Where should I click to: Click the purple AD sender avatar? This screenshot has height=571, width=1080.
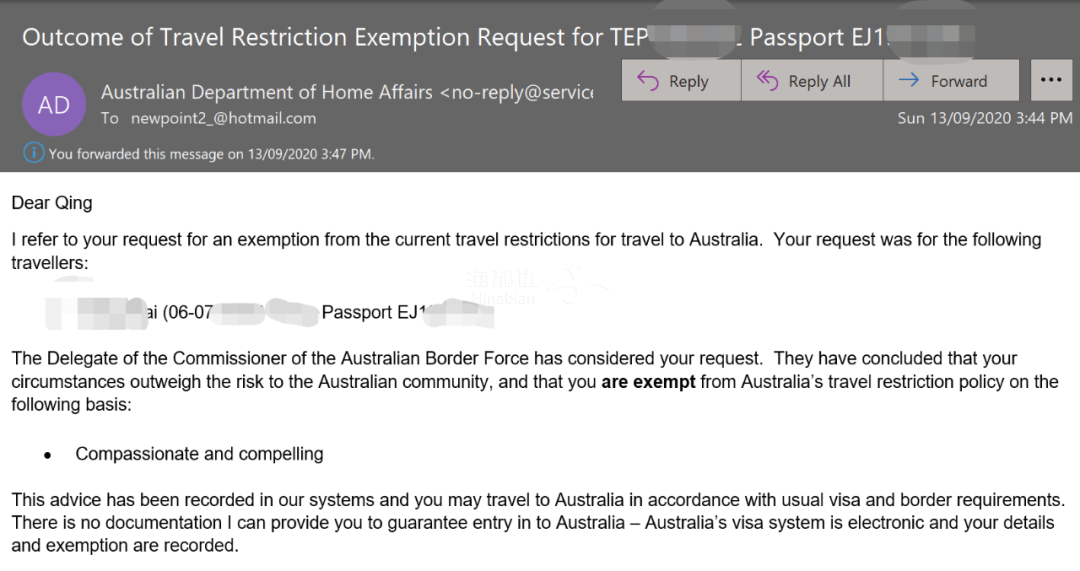(x=54, y=104)
